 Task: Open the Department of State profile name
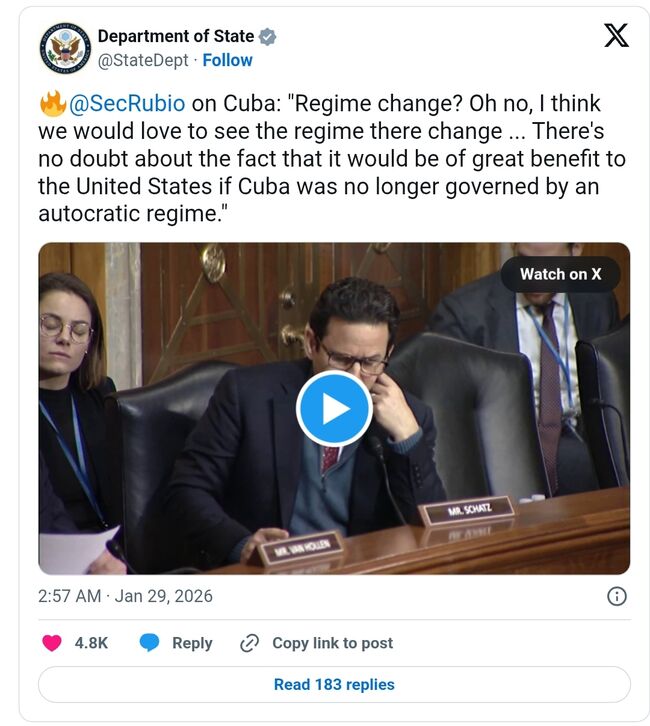pyautogui.click(x=175, y=37)
